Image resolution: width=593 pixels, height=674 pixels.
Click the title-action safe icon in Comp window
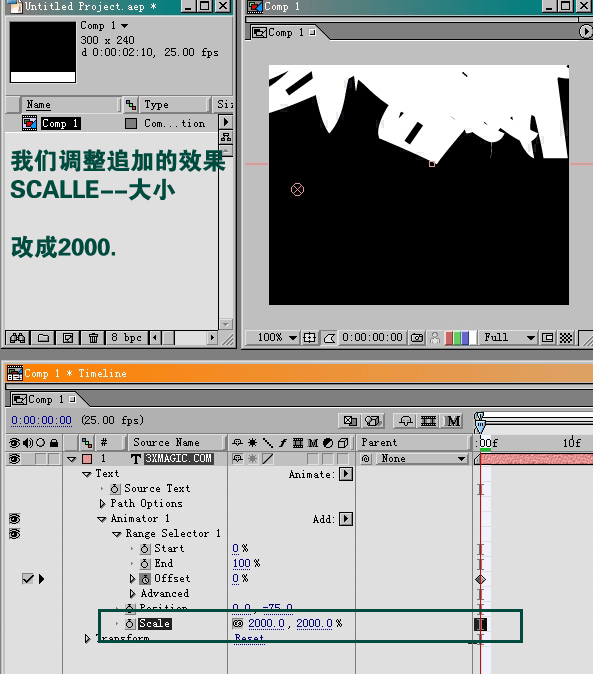click(309, 337)
